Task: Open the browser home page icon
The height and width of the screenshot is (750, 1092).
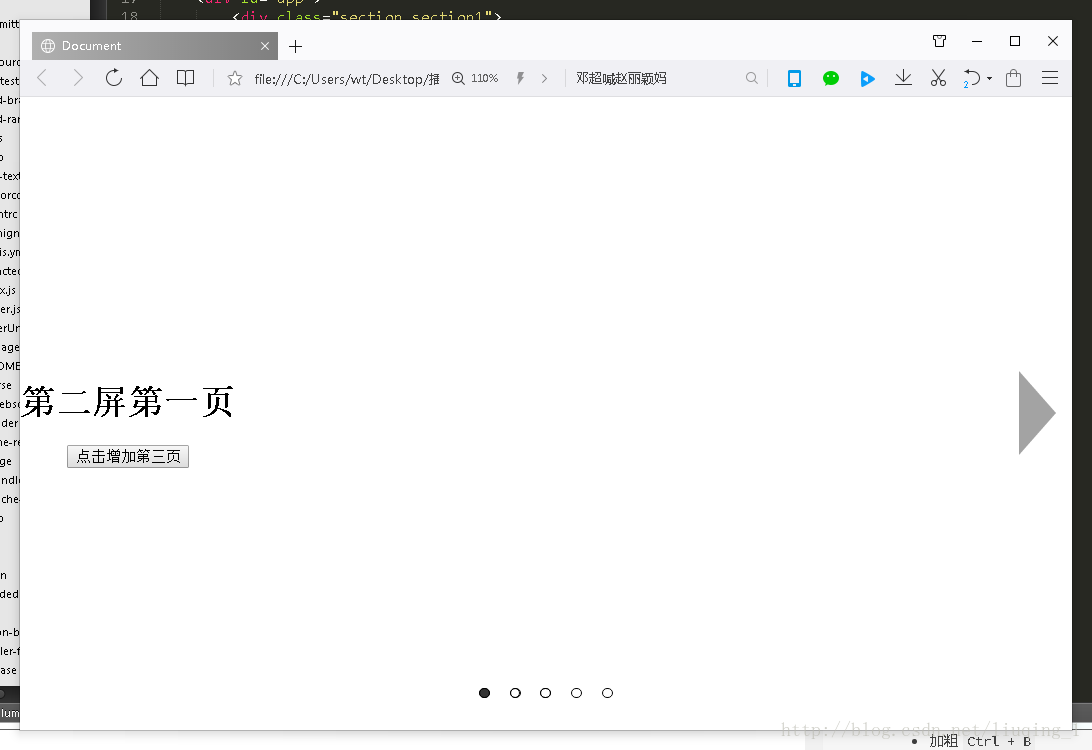Action: [149, 78]
